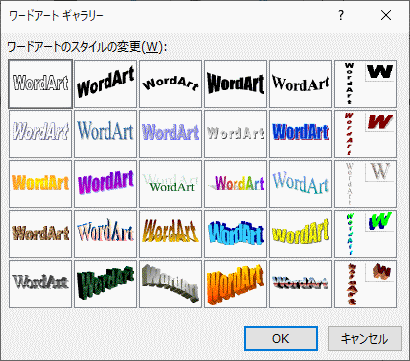Image resolution: width=410 pixels, height=361 pixels.
Task: Pick the brown wood-textured WordArt style
Action: point(40,234)
